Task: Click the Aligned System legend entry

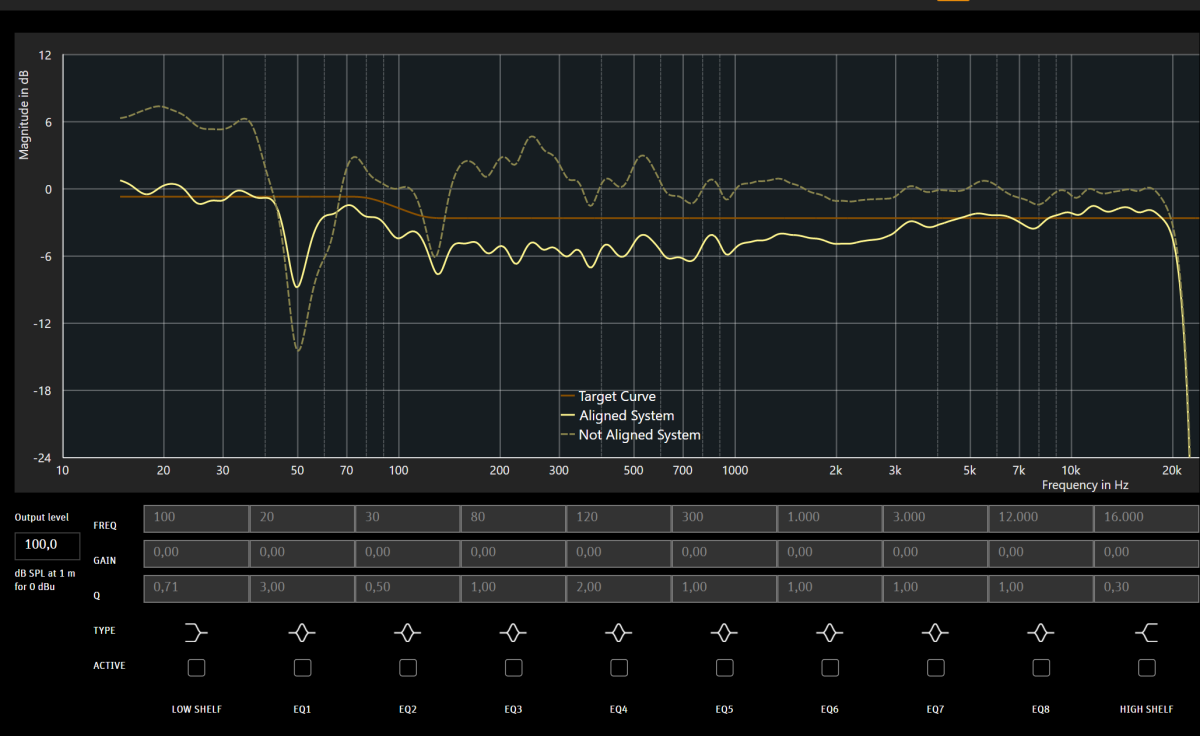Action: [x=616, y=416]
